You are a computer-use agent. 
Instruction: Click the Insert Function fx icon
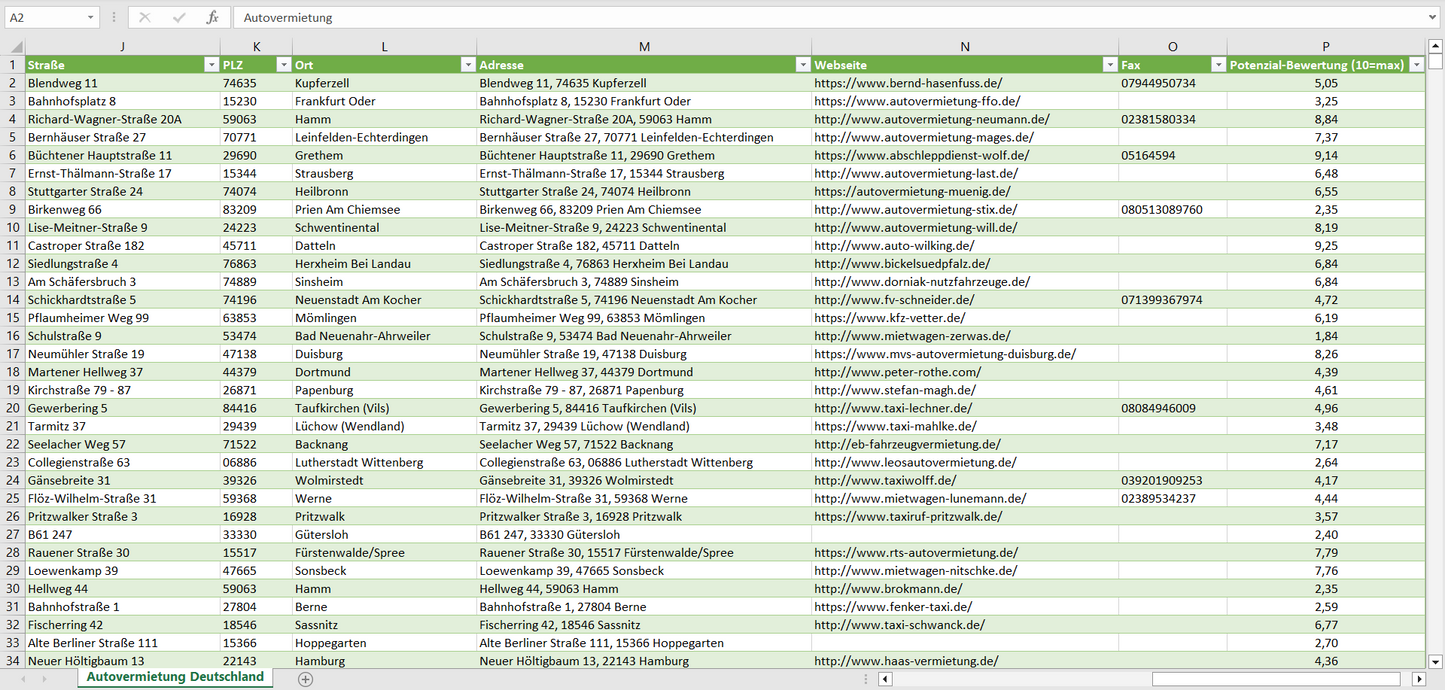[x=212, y=18]
